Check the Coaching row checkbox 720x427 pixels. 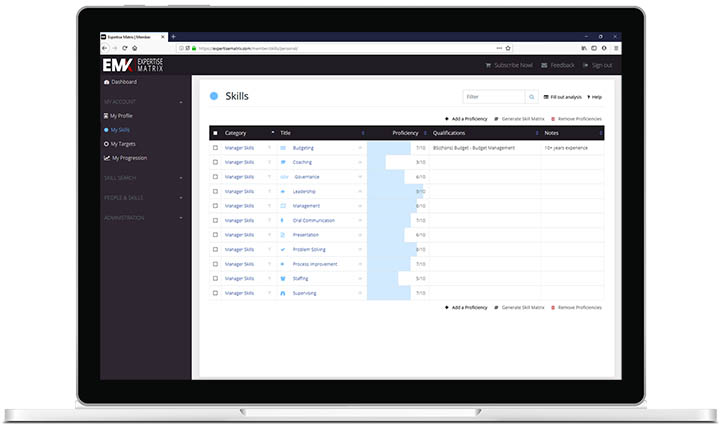coord(215,162)
